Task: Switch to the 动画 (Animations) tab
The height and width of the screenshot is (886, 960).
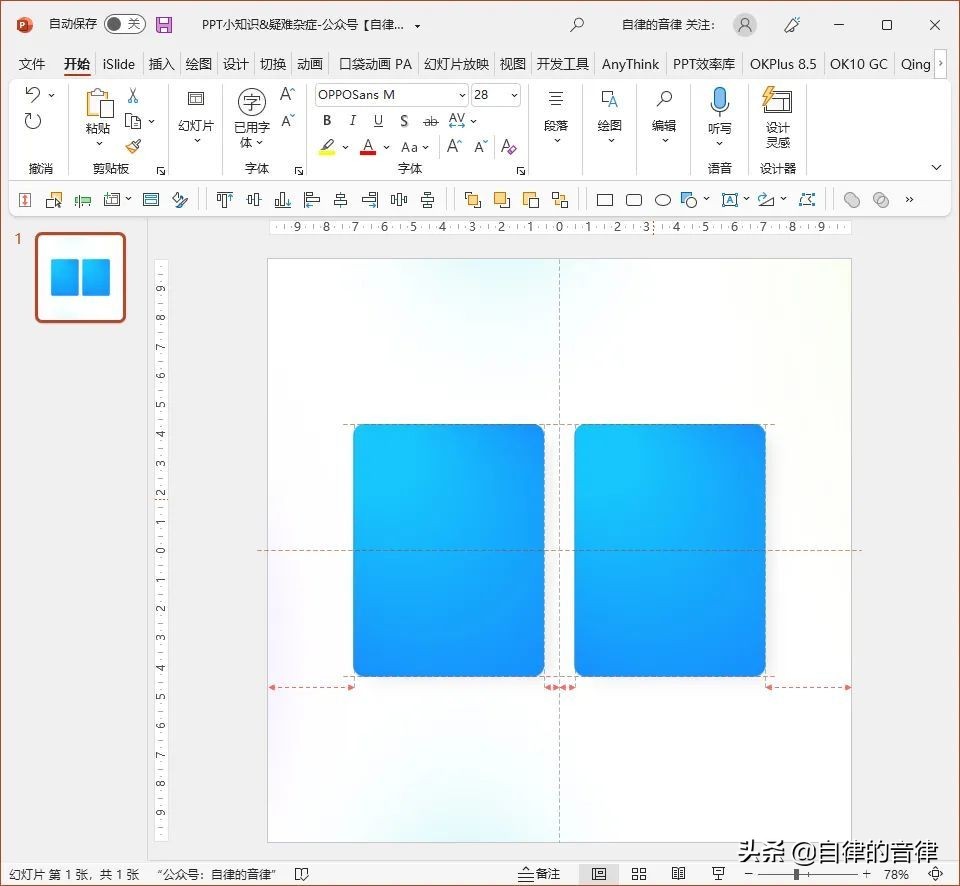Action: [x=310, y=64]
